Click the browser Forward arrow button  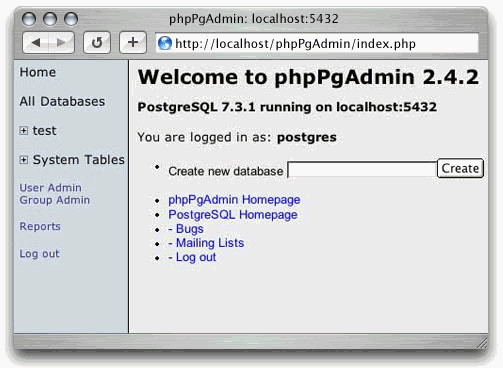(x=61, y=42)
